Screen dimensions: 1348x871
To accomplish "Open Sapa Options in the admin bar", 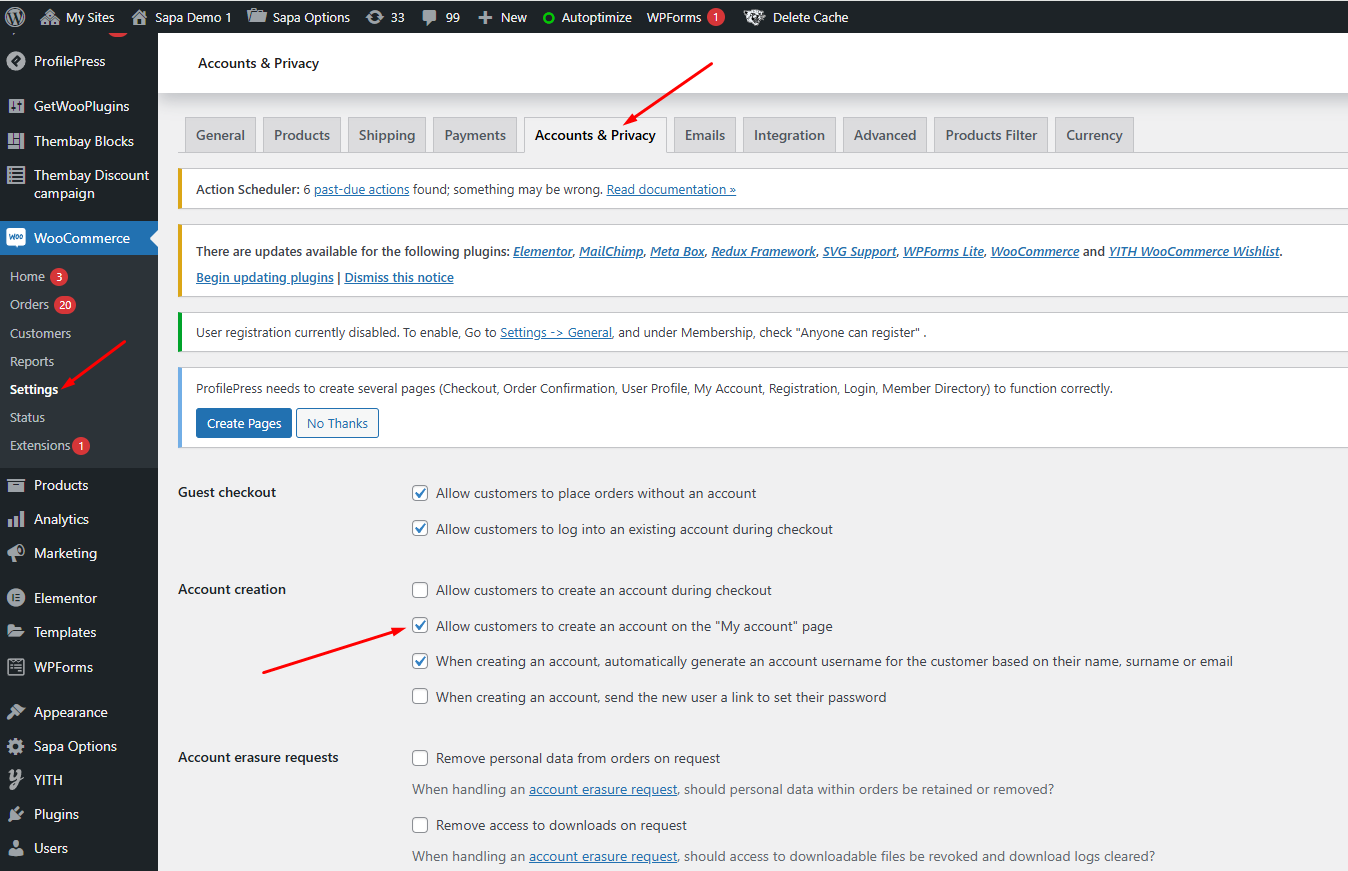I will coord(298,17).
